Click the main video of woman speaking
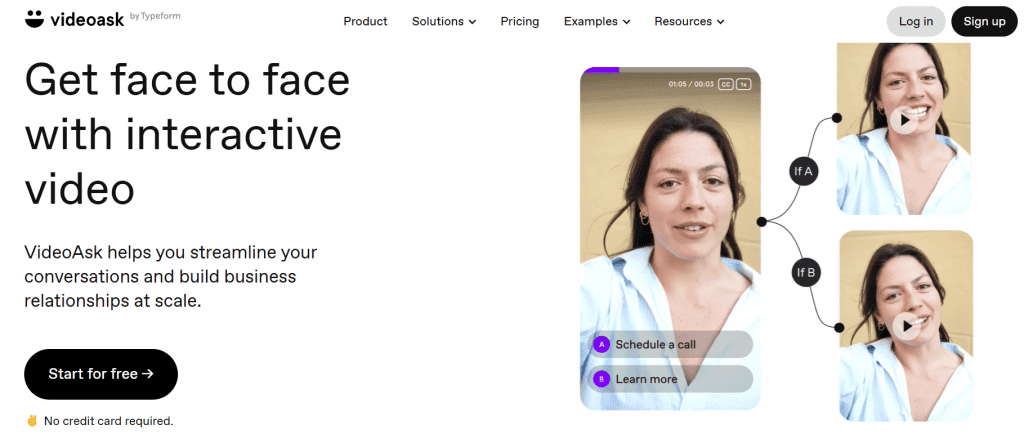Screen dimensions: 1024x443 (670, 220)
